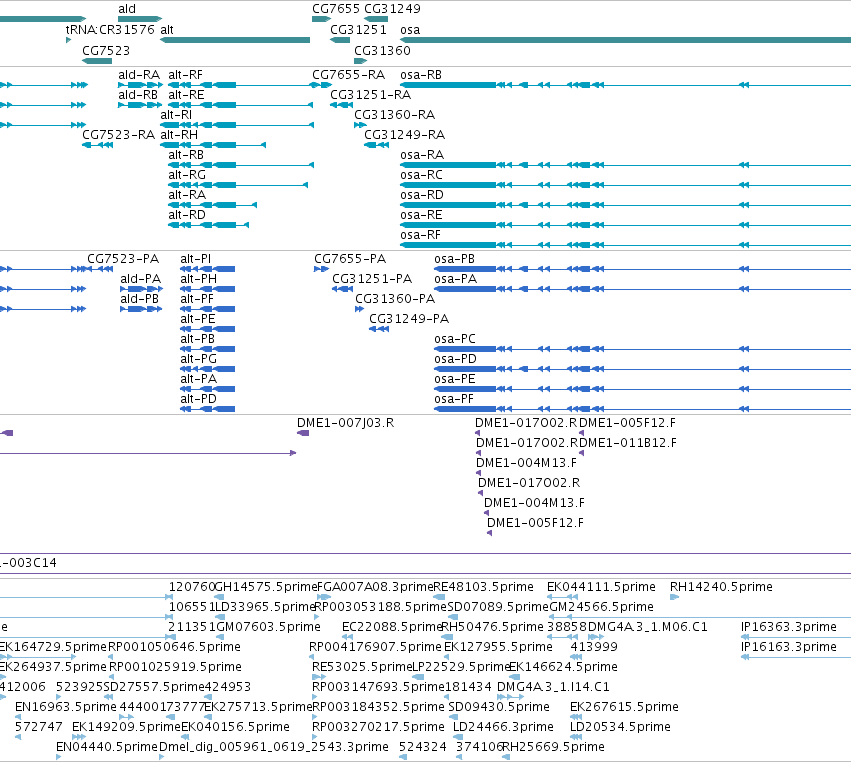This screenshot has height=762, width=851.
Task: Select the ald gene label
Action: pyautogui.click(x=127, y=9)
